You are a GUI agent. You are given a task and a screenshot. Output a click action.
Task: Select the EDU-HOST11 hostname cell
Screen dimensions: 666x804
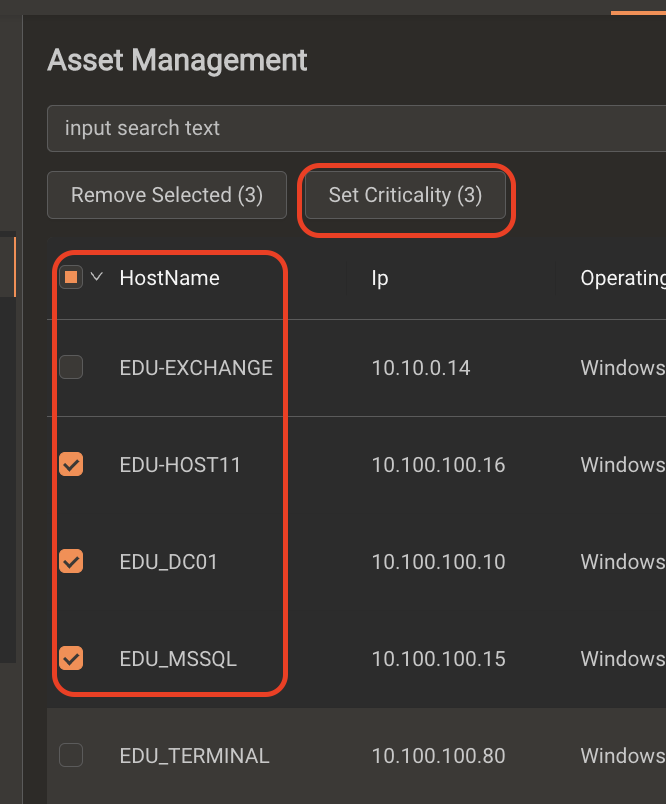tap(180, 465)
